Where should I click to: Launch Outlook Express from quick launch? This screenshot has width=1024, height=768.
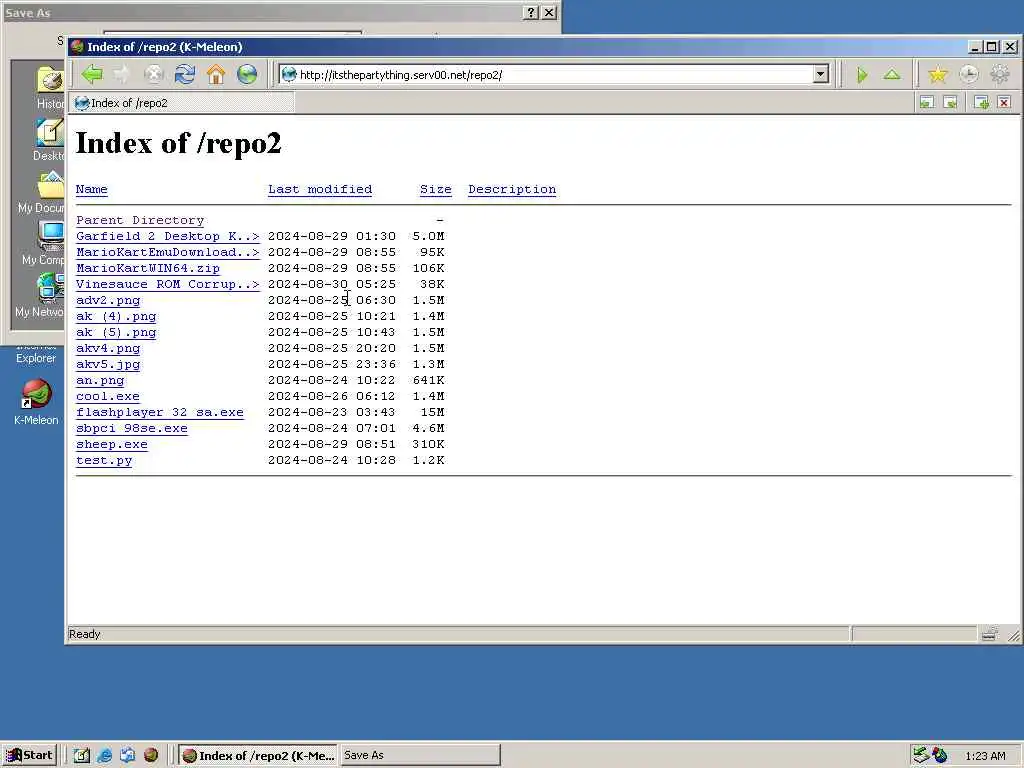127,755
